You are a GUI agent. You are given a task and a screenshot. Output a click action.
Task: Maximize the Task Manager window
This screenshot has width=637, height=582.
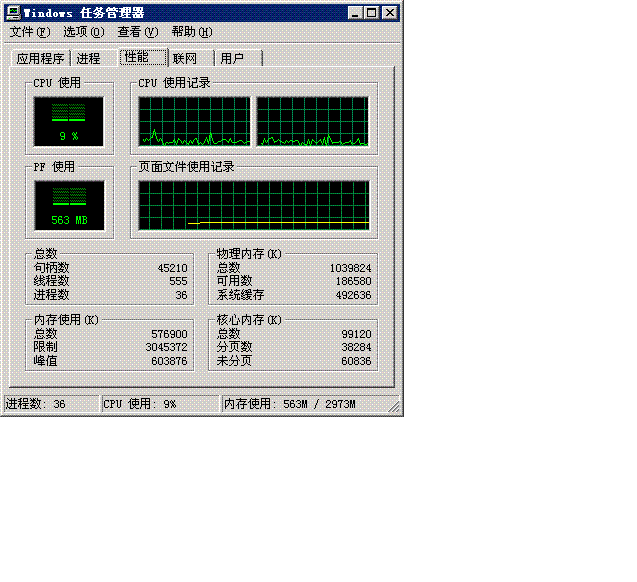point(371,13)
